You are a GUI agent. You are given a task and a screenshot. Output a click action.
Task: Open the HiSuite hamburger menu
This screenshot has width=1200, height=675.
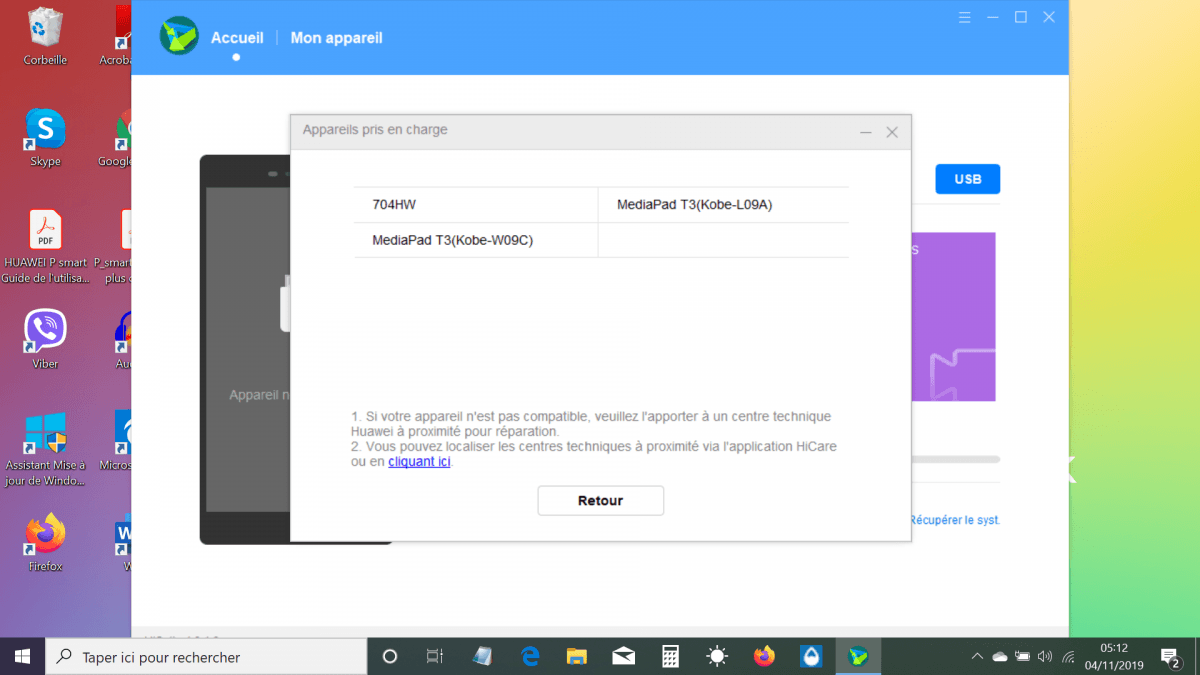click(965, 17)
